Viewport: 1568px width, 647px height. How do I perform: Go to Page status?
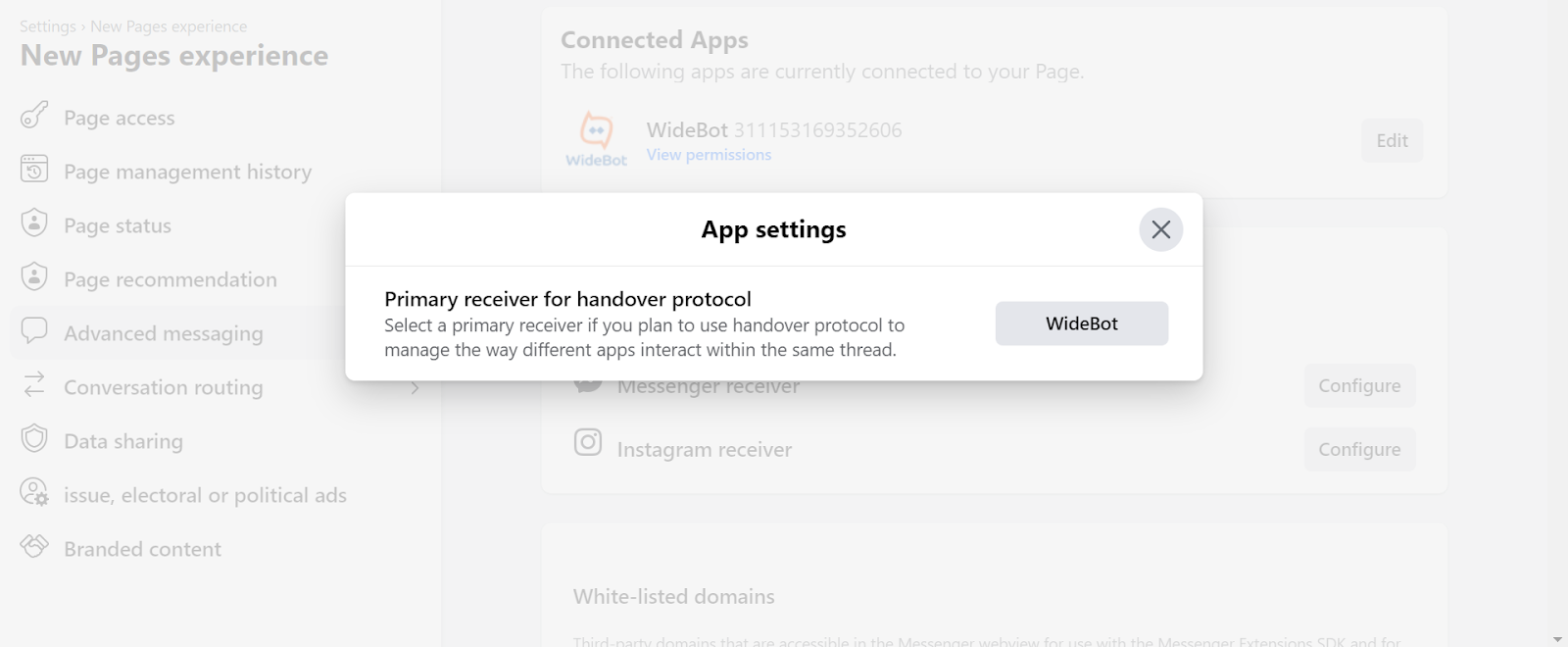coord(118,225)
